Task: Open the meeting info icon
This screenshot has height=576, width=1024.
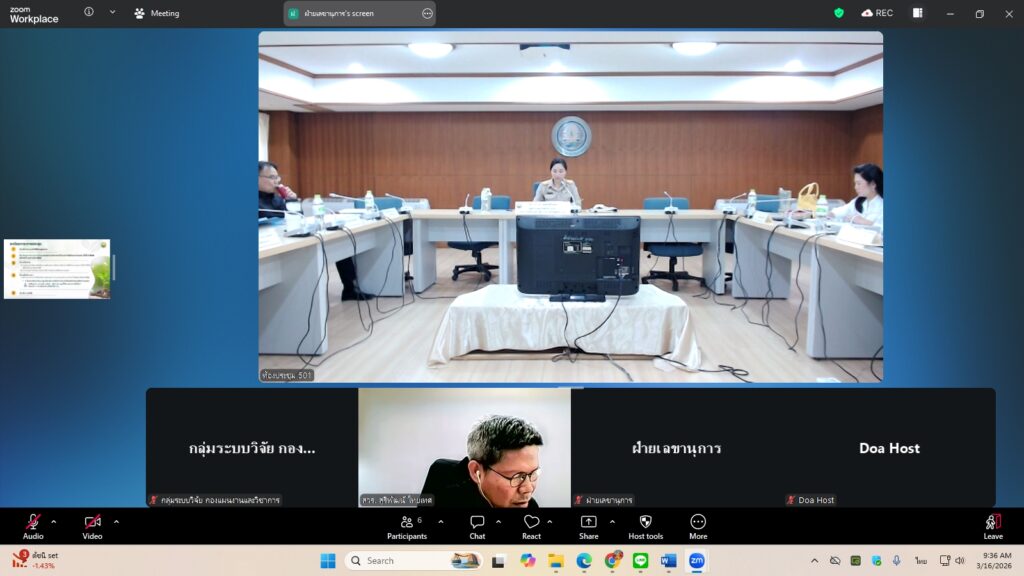Action: point(89,13)
